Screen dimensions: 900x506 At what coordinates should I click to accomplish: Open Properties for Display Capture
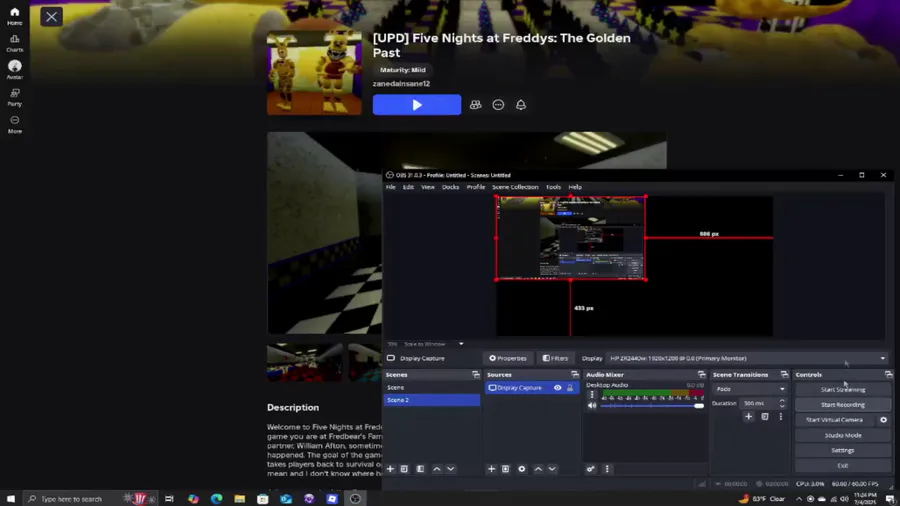[507, 359]
